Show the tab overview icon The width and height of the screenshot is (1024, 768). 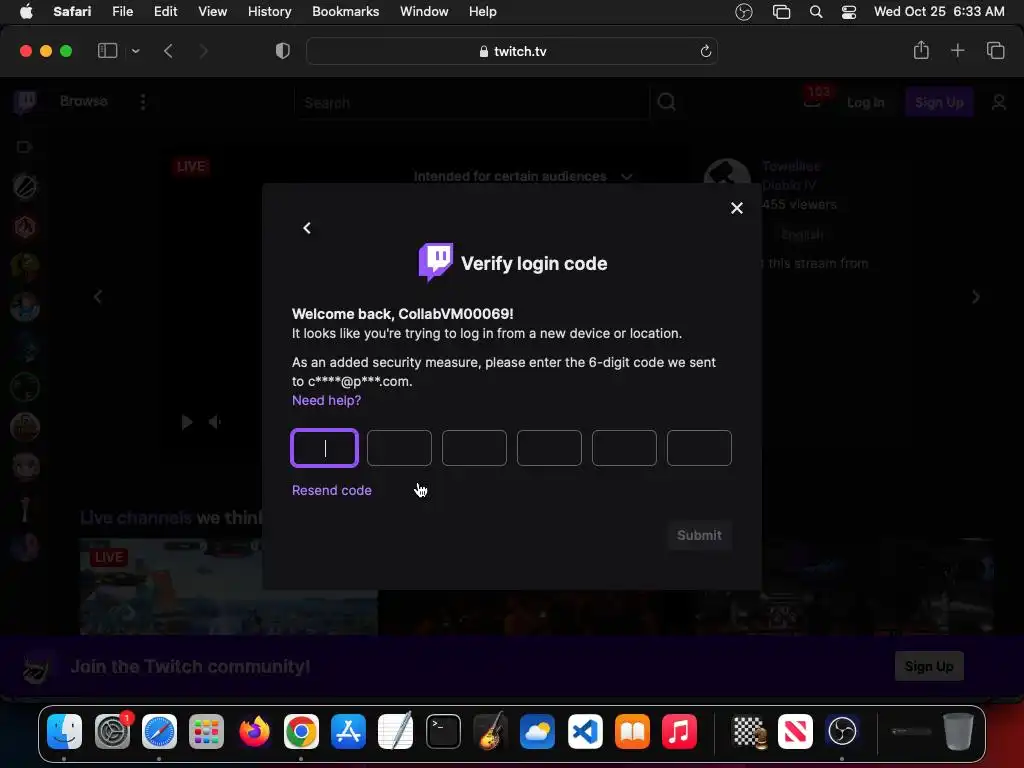click(995, 50)
